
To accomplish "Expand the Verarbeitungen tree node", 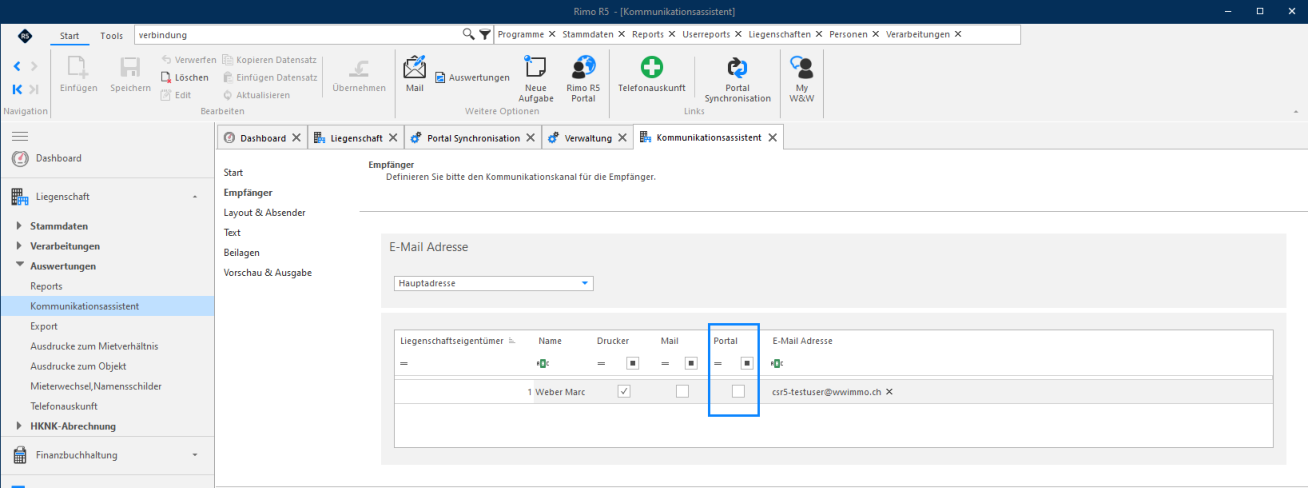I will pos(19,246).
